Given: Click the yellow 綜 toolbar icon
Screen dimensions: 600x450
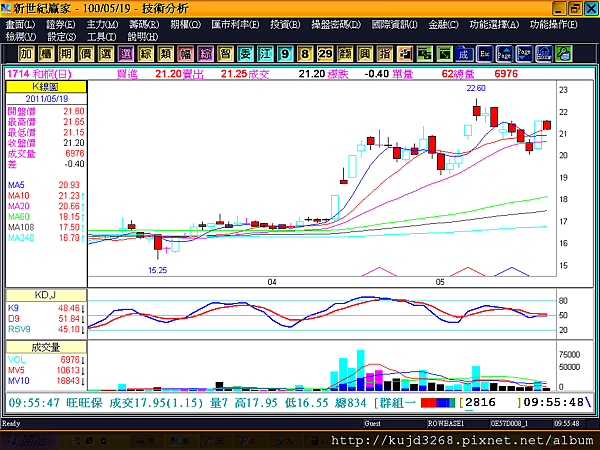Looking at the screenshot, I should (x=145, y=54).
